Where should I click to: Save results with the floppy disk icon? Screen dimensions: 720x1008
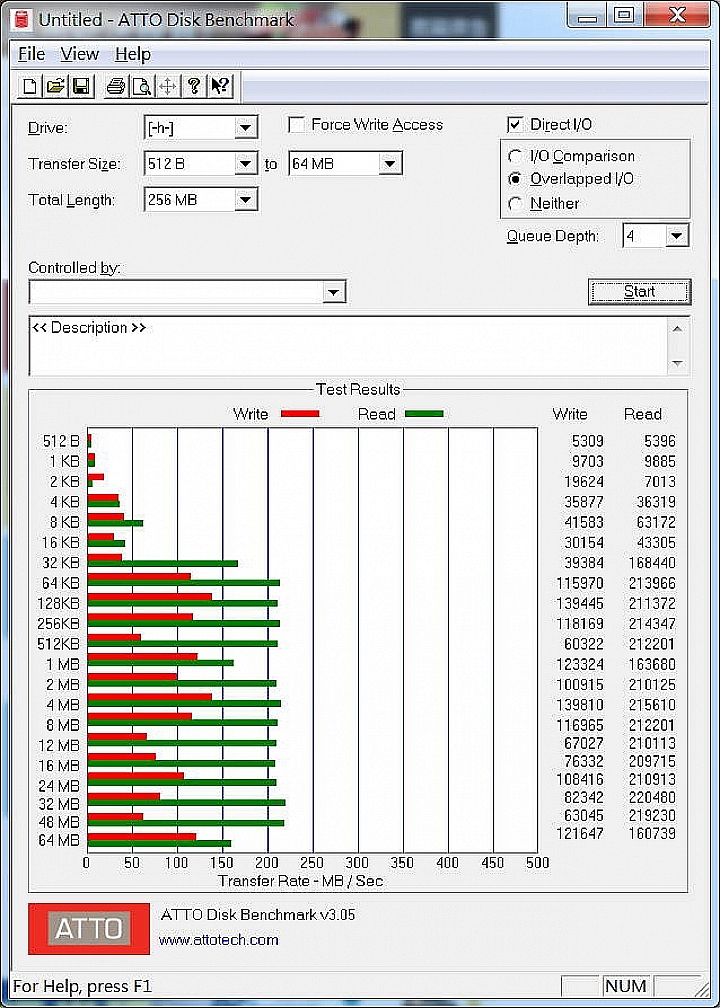(x=82, y=86)
